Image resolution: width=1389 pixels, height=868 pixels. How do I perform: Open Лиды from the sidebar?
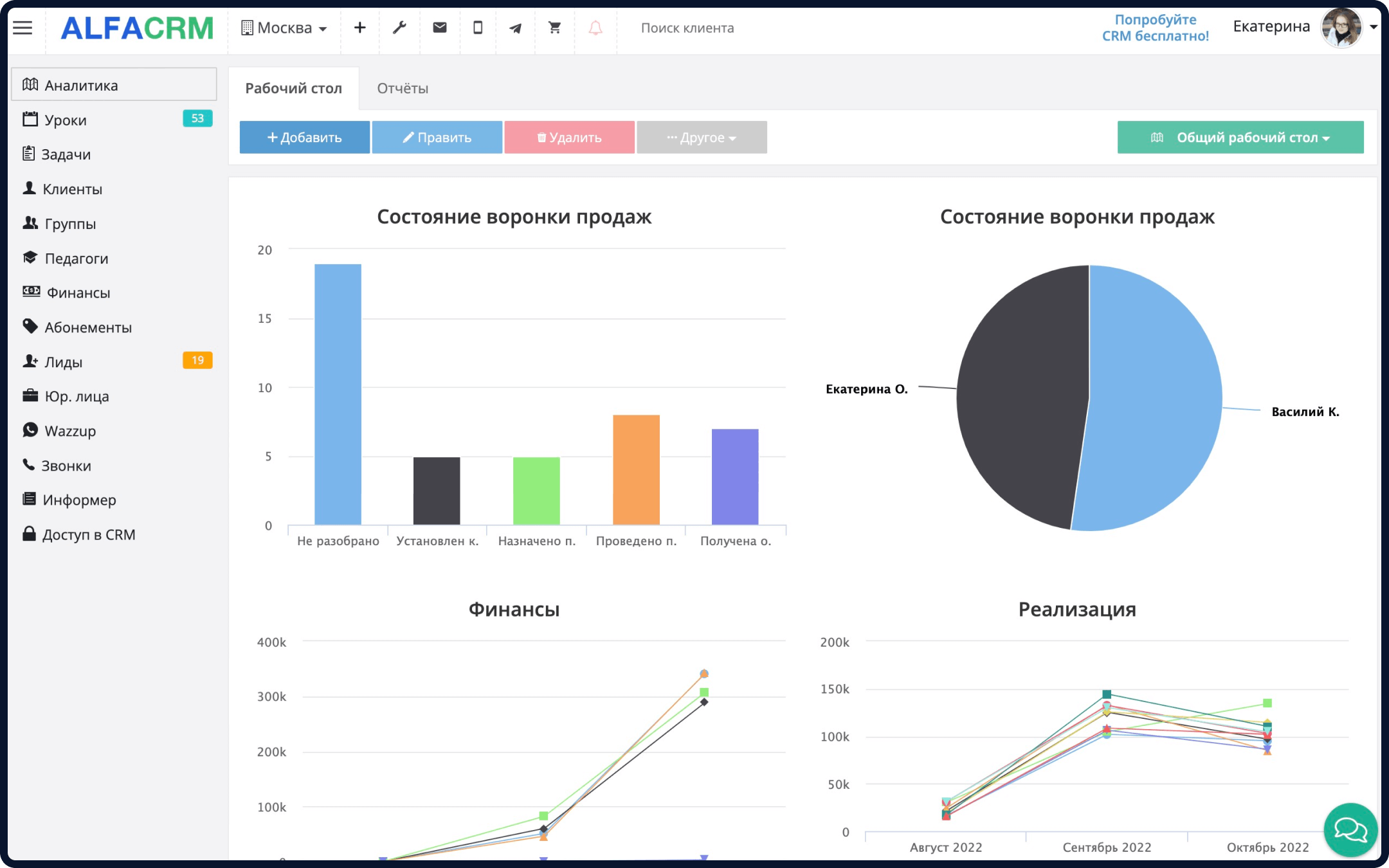63,361
